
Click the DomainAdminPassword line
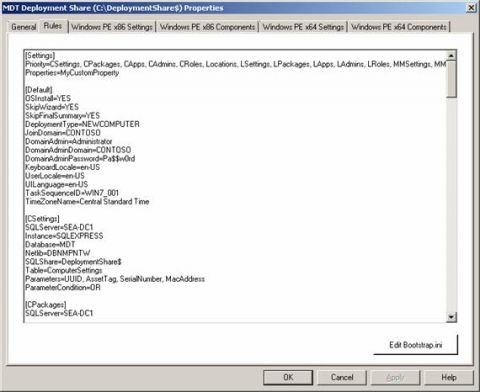pyautogui.click(x=80, y=159)
